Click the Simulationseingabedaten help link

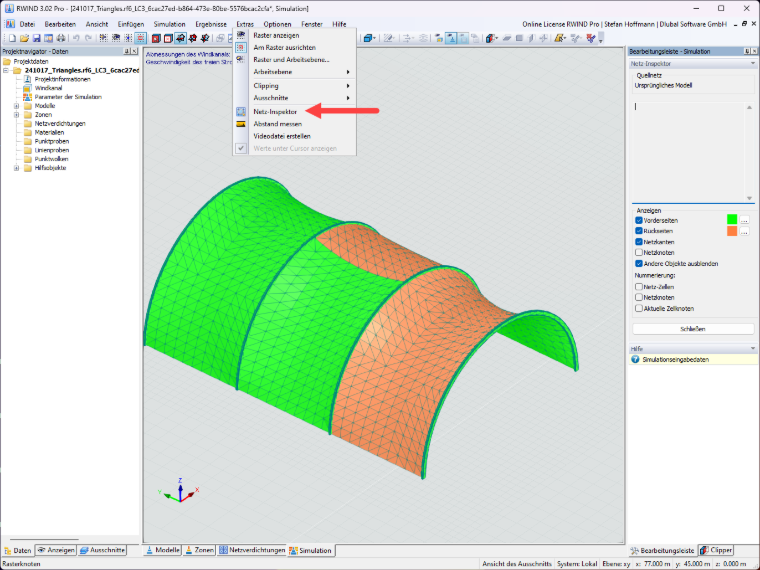675,360
